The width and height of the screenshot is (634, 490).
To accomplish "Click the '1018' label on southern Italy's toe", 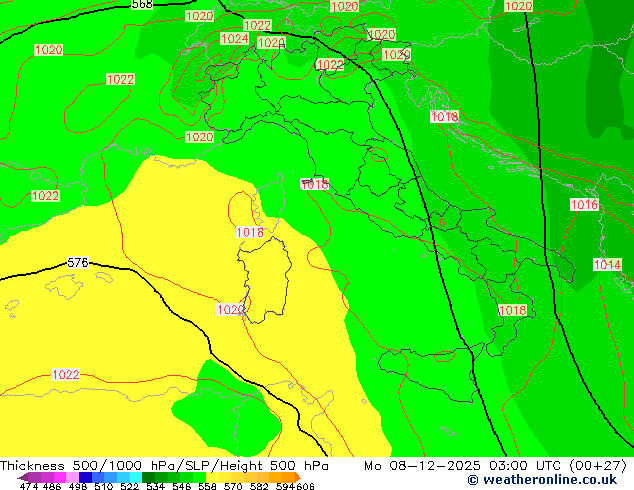I will click(x=513, y=310).
